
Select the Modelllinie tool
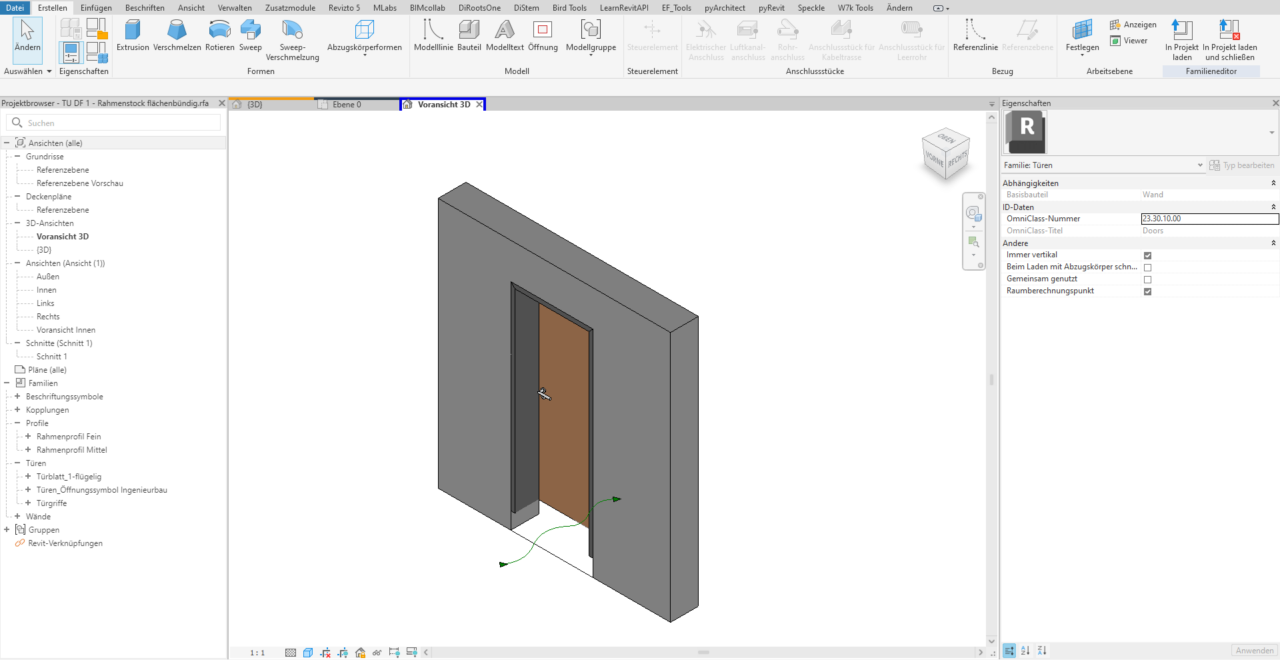(433, 37)
